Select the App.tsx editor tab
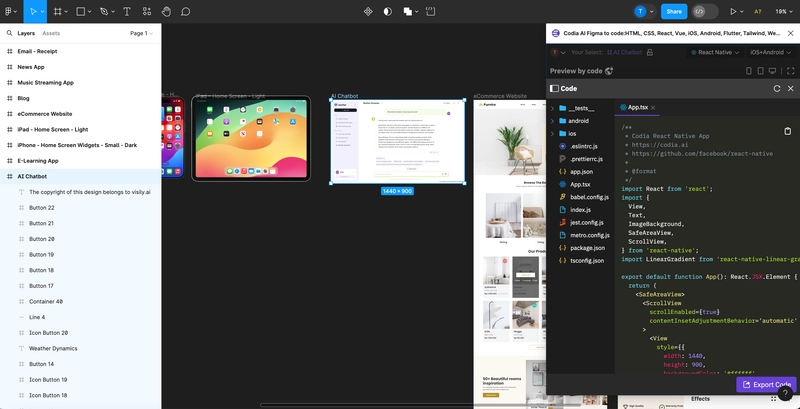 pos(633,107)
